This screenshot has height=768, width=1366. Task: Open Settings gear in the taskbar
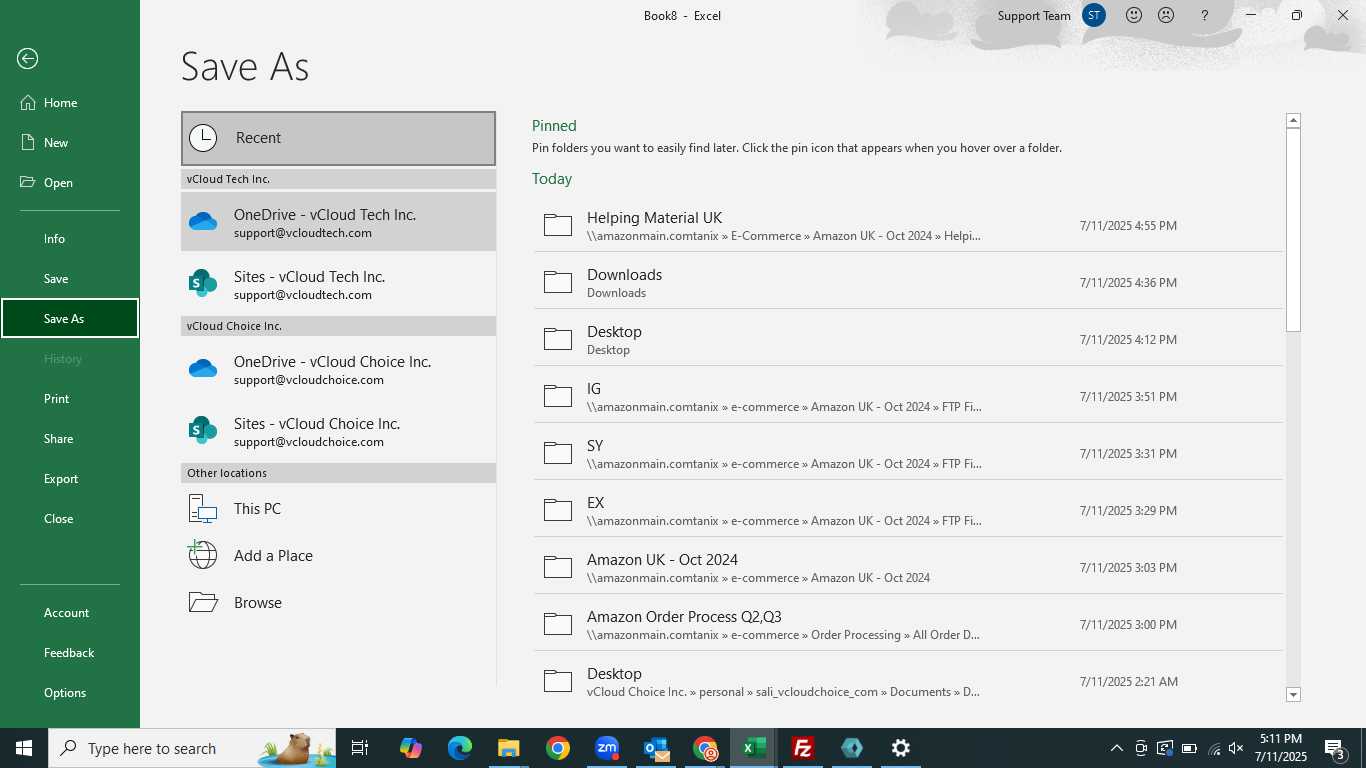coord(901,748)
